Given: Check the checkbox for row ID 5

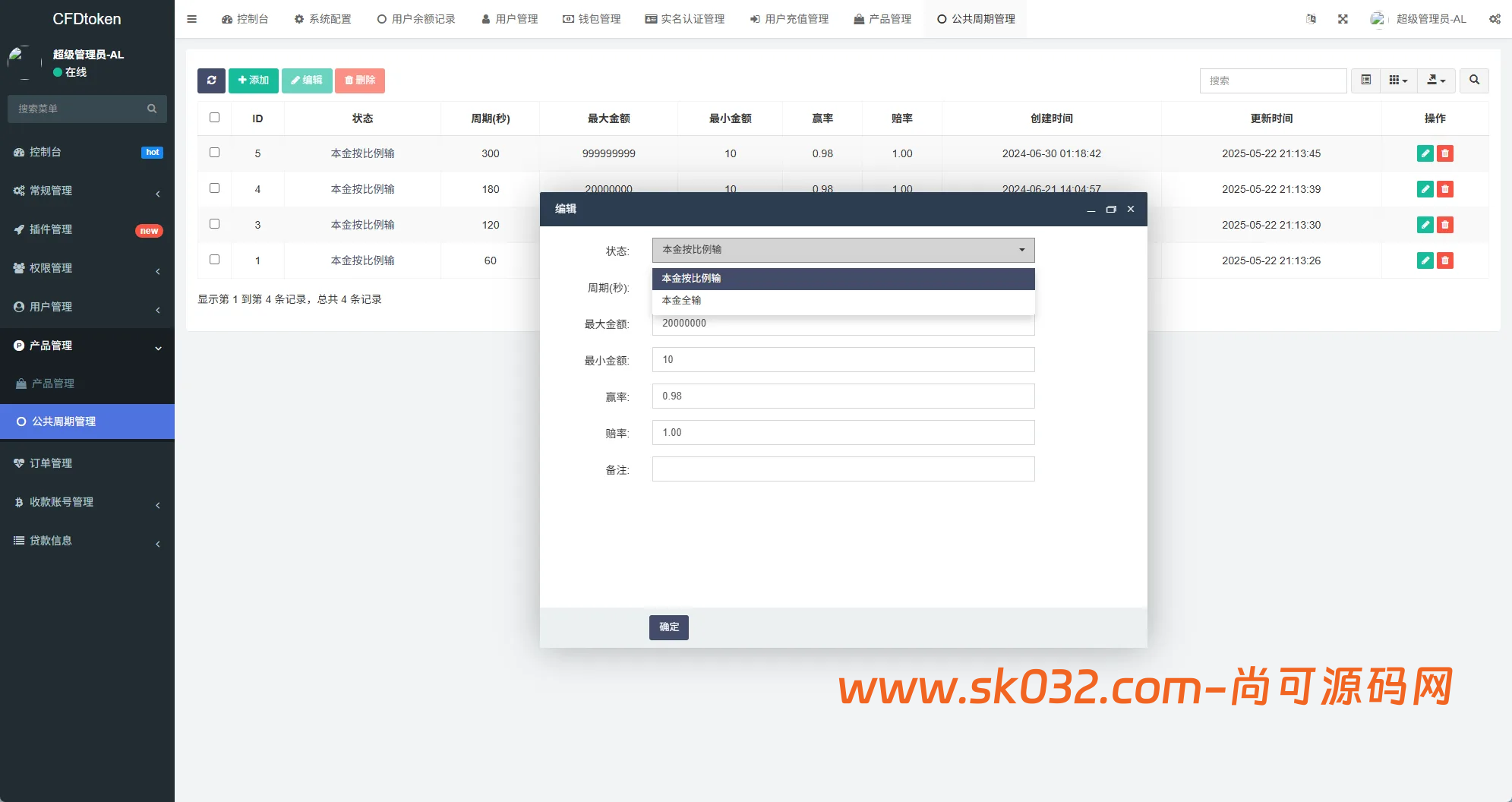Looking at the screenshot, I should coord(214,153).
